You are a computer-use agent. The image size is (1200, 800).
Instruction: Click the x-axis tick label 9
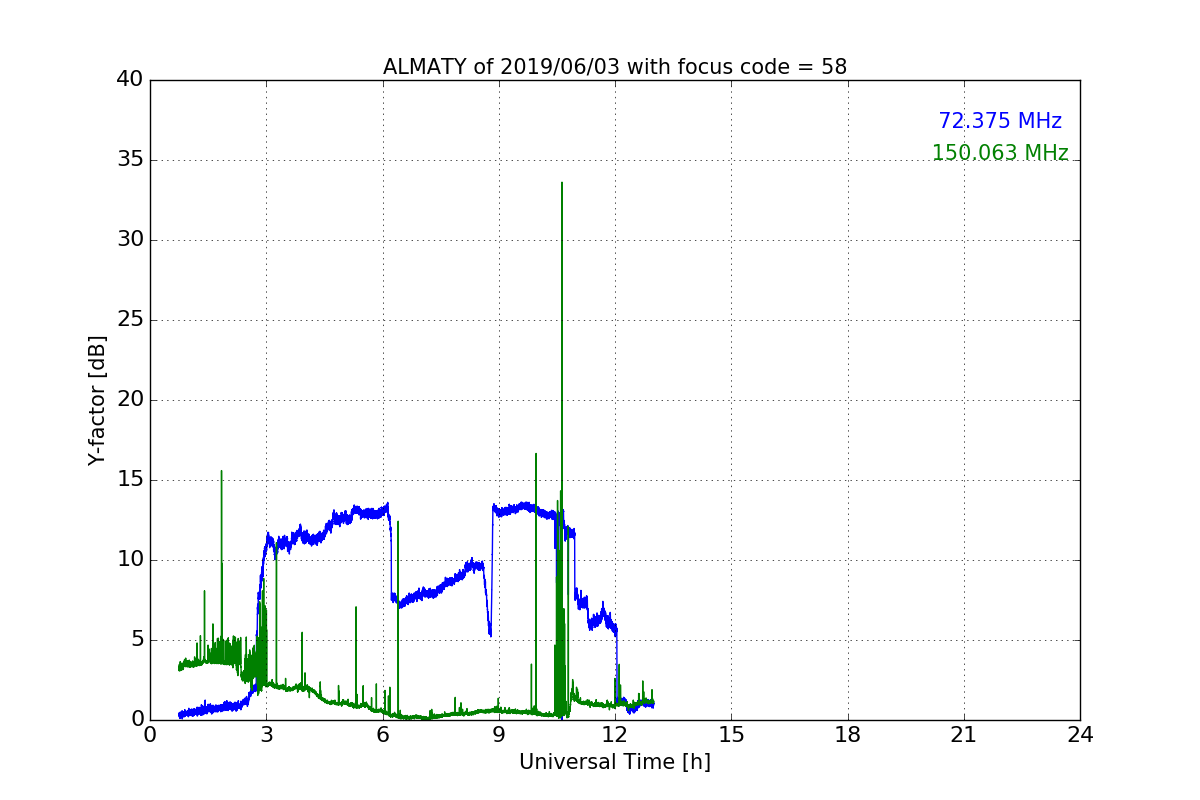pyautogui.click(x=499, y=735)
